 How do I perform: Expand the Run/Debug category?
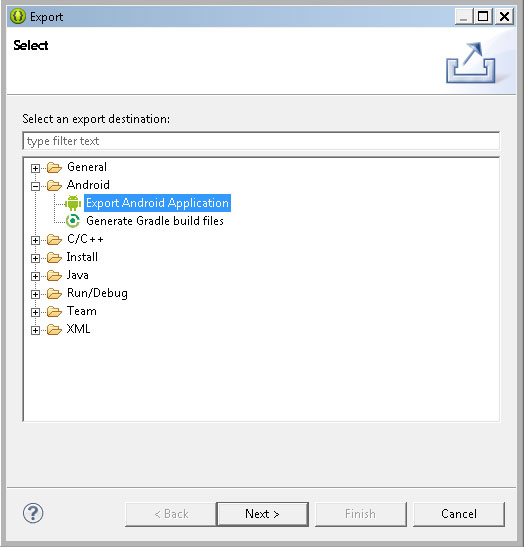click(x=35, y=294)
